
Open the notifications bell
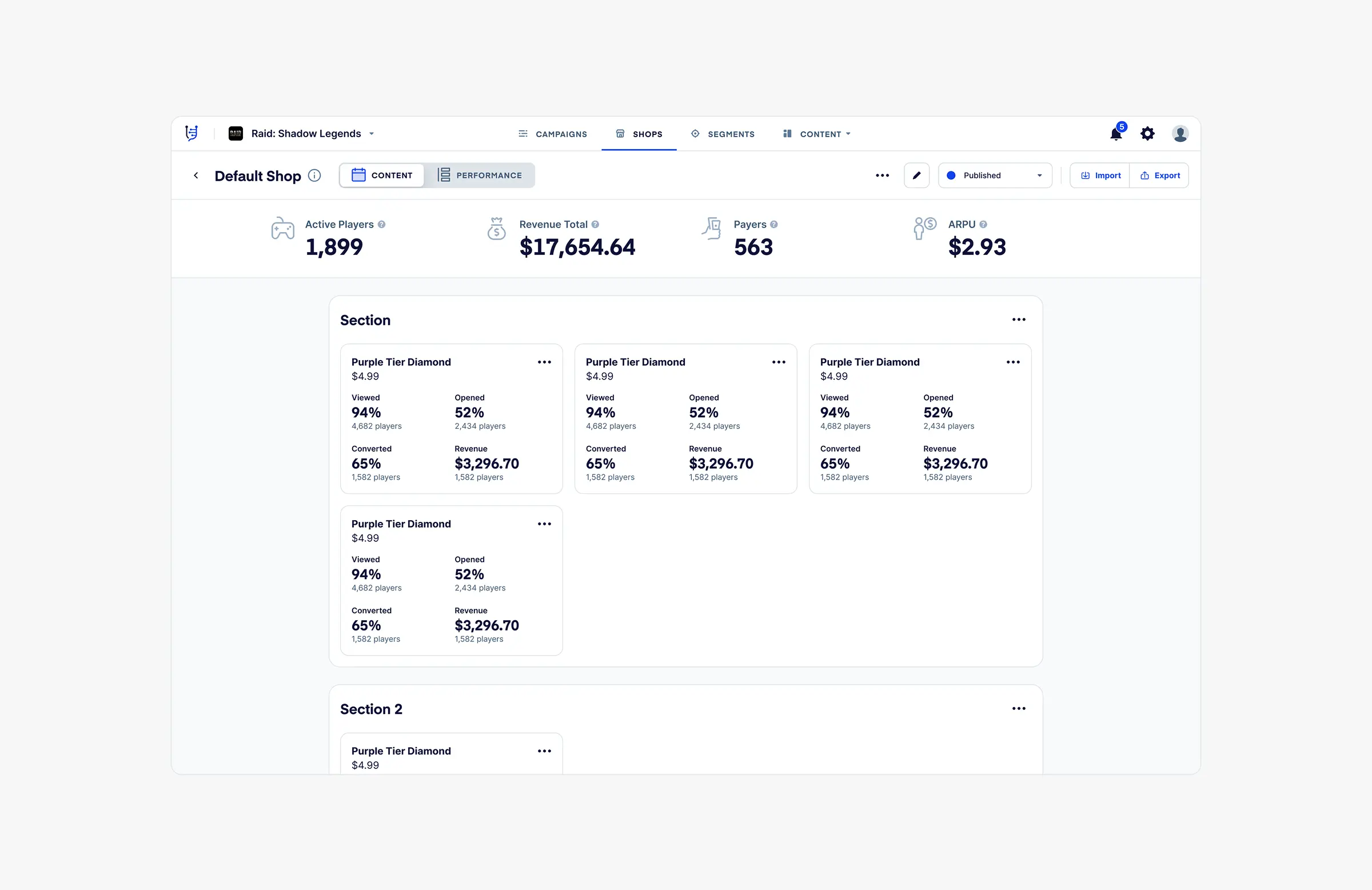(1116, 134)
